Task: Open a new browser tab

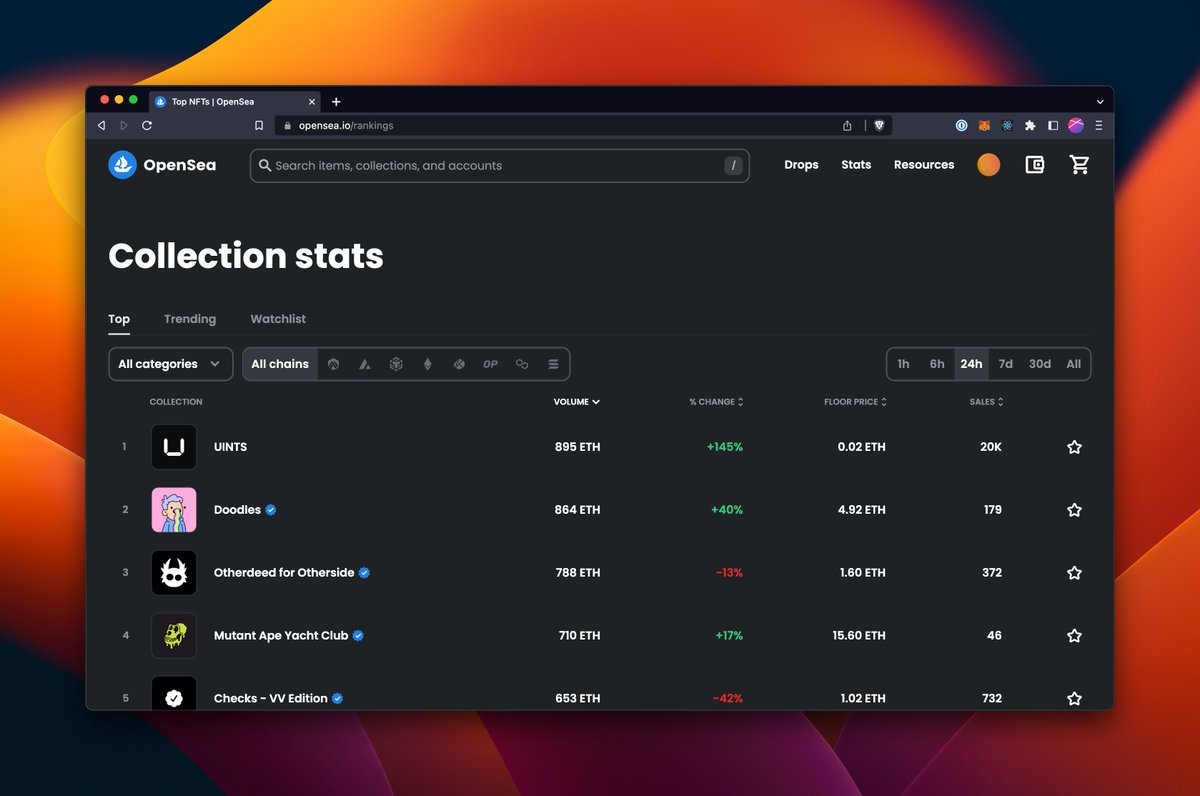Action: pos(336,102)
